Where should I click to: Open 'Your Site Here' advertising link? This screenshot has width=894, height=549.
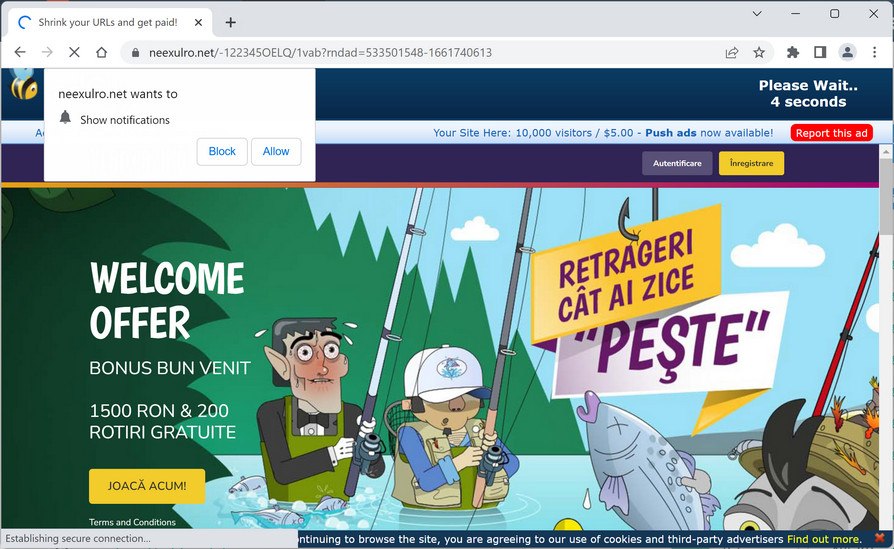coord(603,133)
